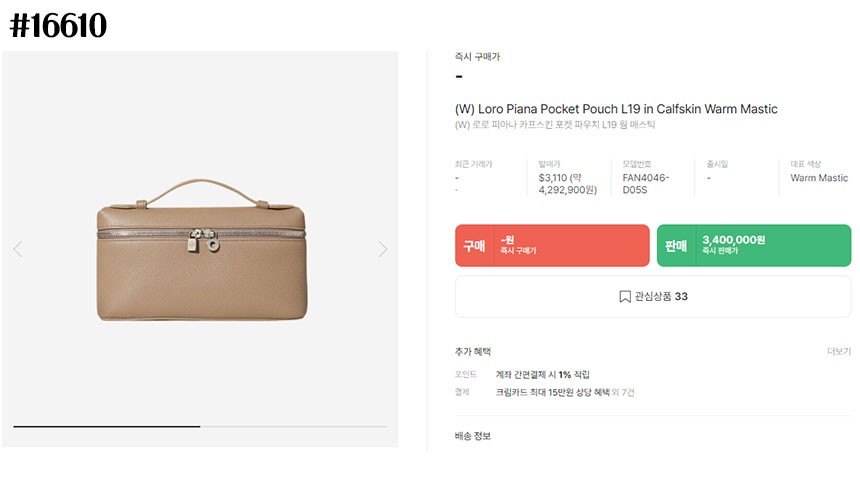Expand the 외 7건 payment benefits

(x=622, y=392)
